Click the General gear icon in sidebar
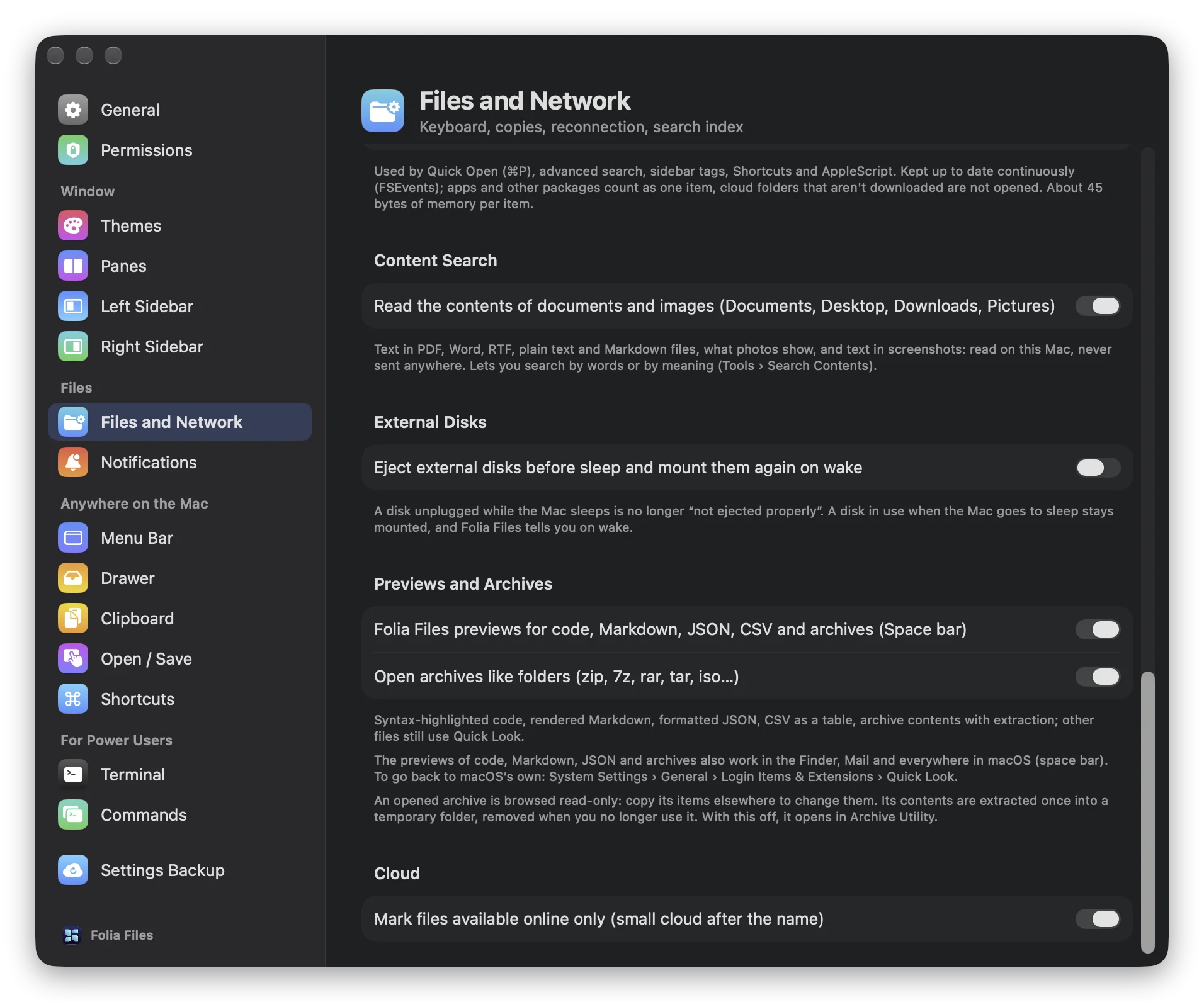The height and width of the screenshot is (1002, 1204). [73, 110]
